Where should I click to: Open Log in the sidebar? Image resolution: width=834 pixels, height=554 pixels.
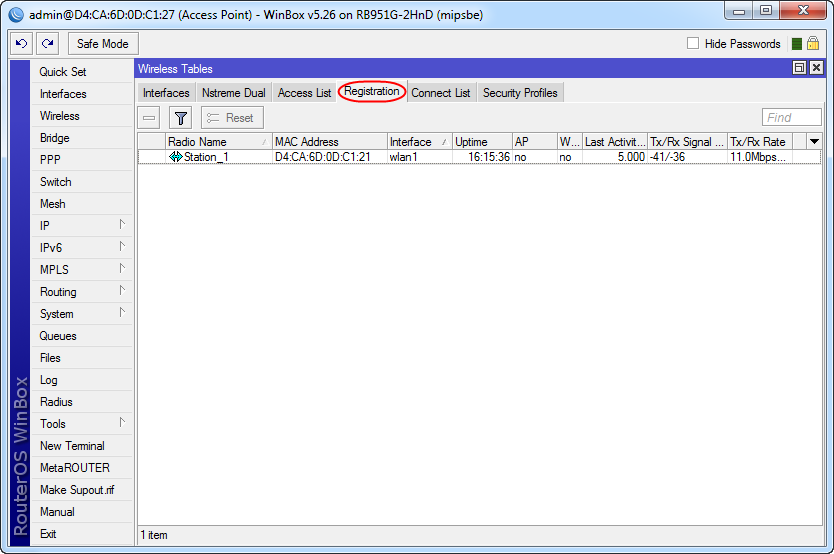[x=81, y=380]
